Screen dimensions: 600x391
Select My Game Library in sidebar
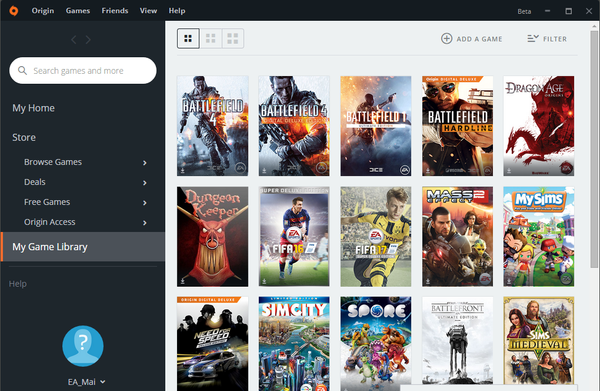(x=83, y=247)
